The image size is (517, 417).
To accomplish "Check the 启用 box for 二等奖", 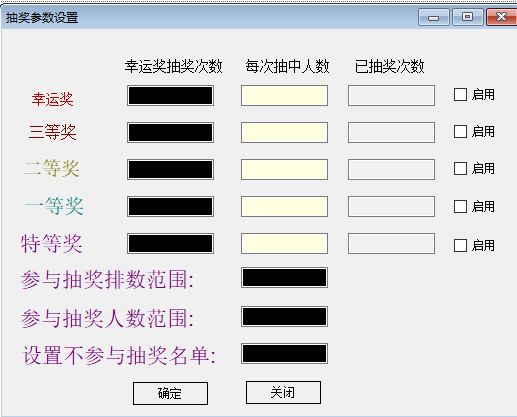I will tap(460, 169).
